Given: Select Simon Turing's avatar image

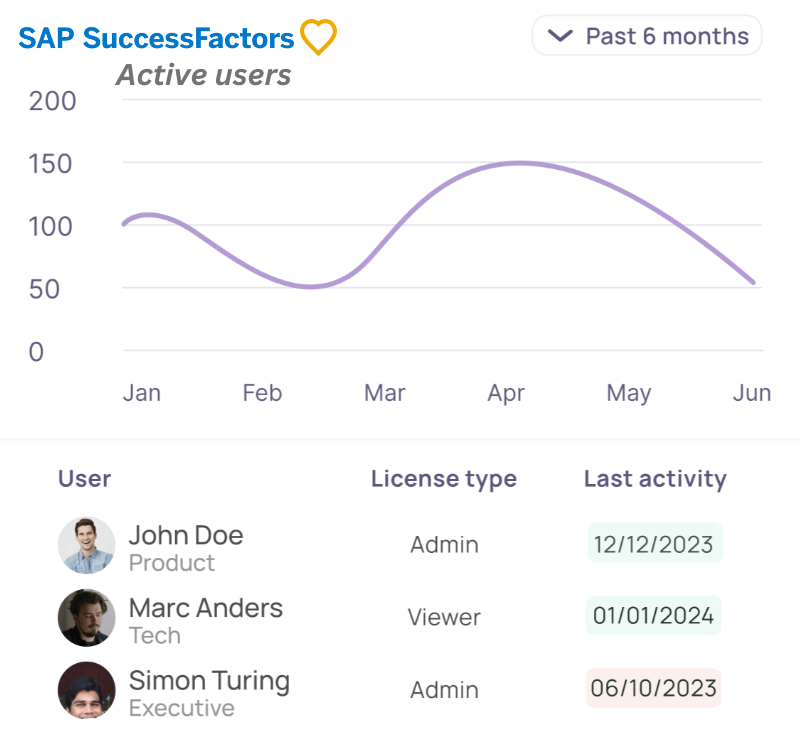Looking at the screenshot, I should [x=87, y=690].
